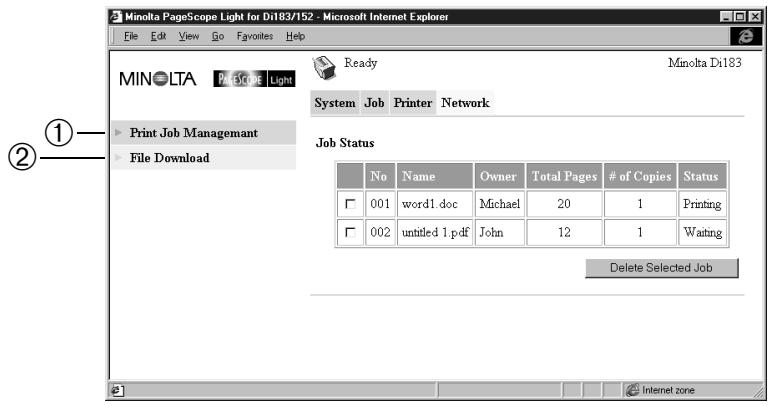Expand the arrow next to File Download
Screen dimensions: 770x406
click(x=118, y=158)
